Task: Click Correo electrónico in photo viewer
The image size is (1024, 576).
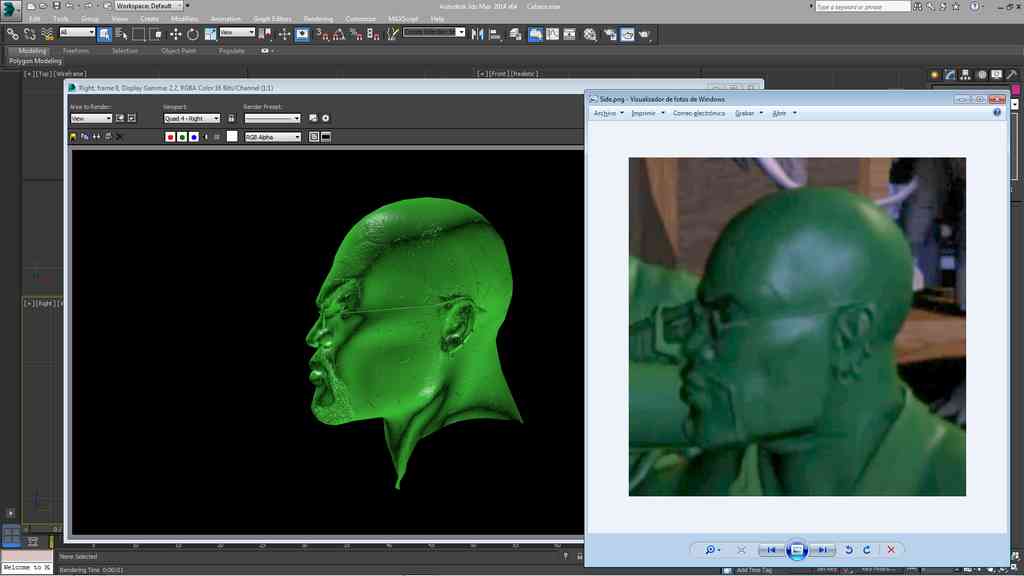Action: click(699, 113)
